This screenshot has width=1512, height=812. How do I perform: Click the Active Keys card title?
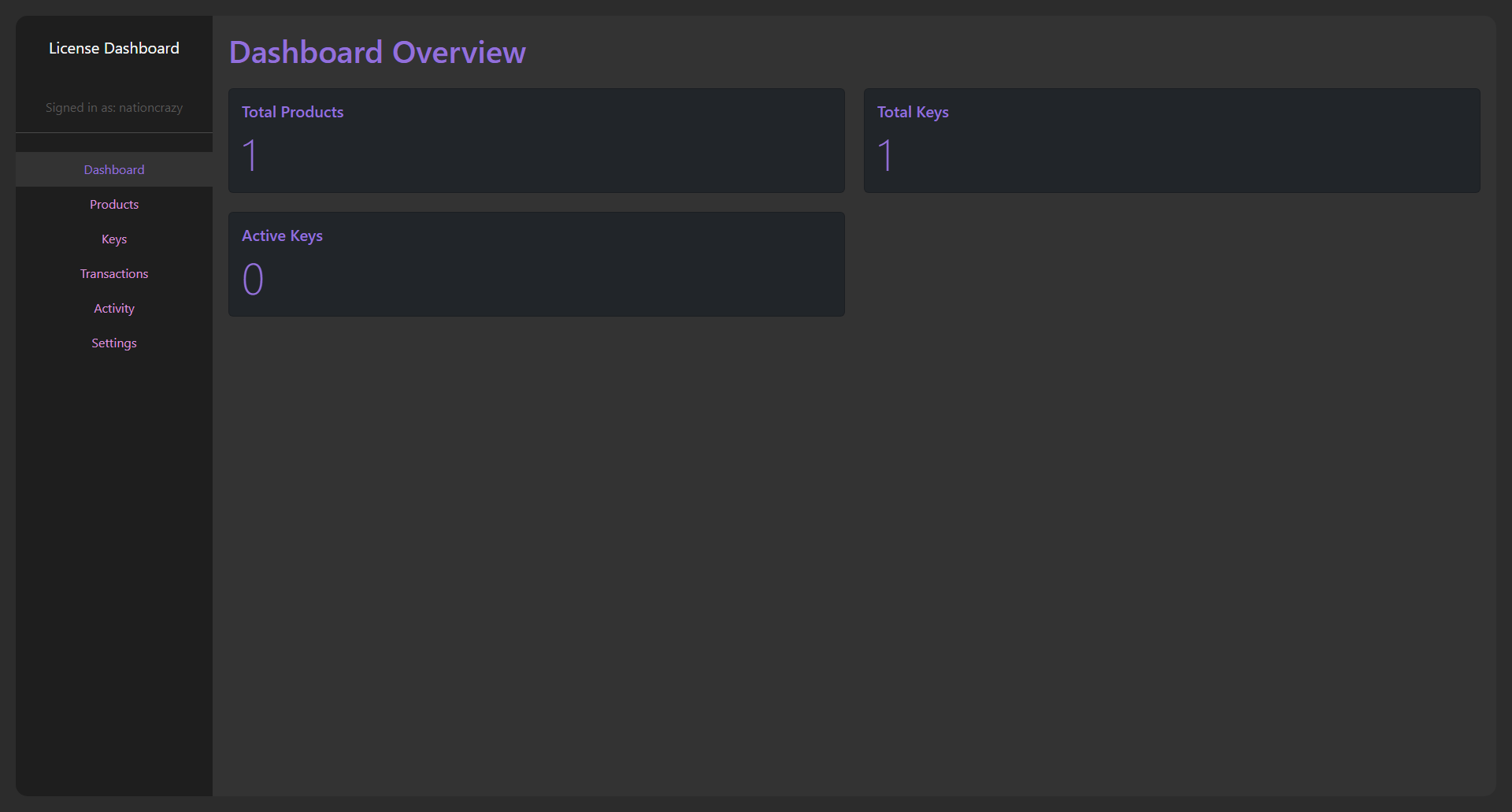(282, 236)
